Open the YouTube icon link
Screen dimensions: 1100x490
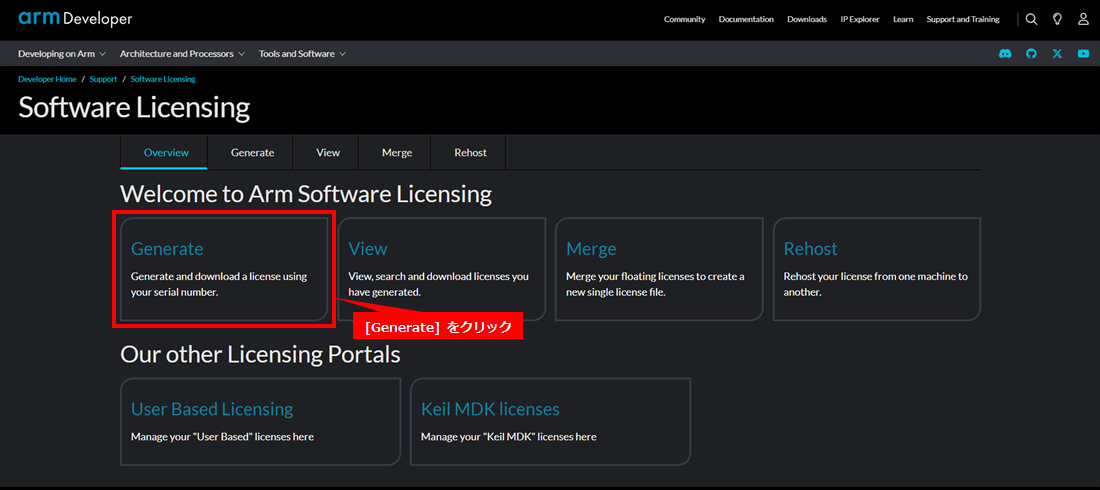[1083, 53]
